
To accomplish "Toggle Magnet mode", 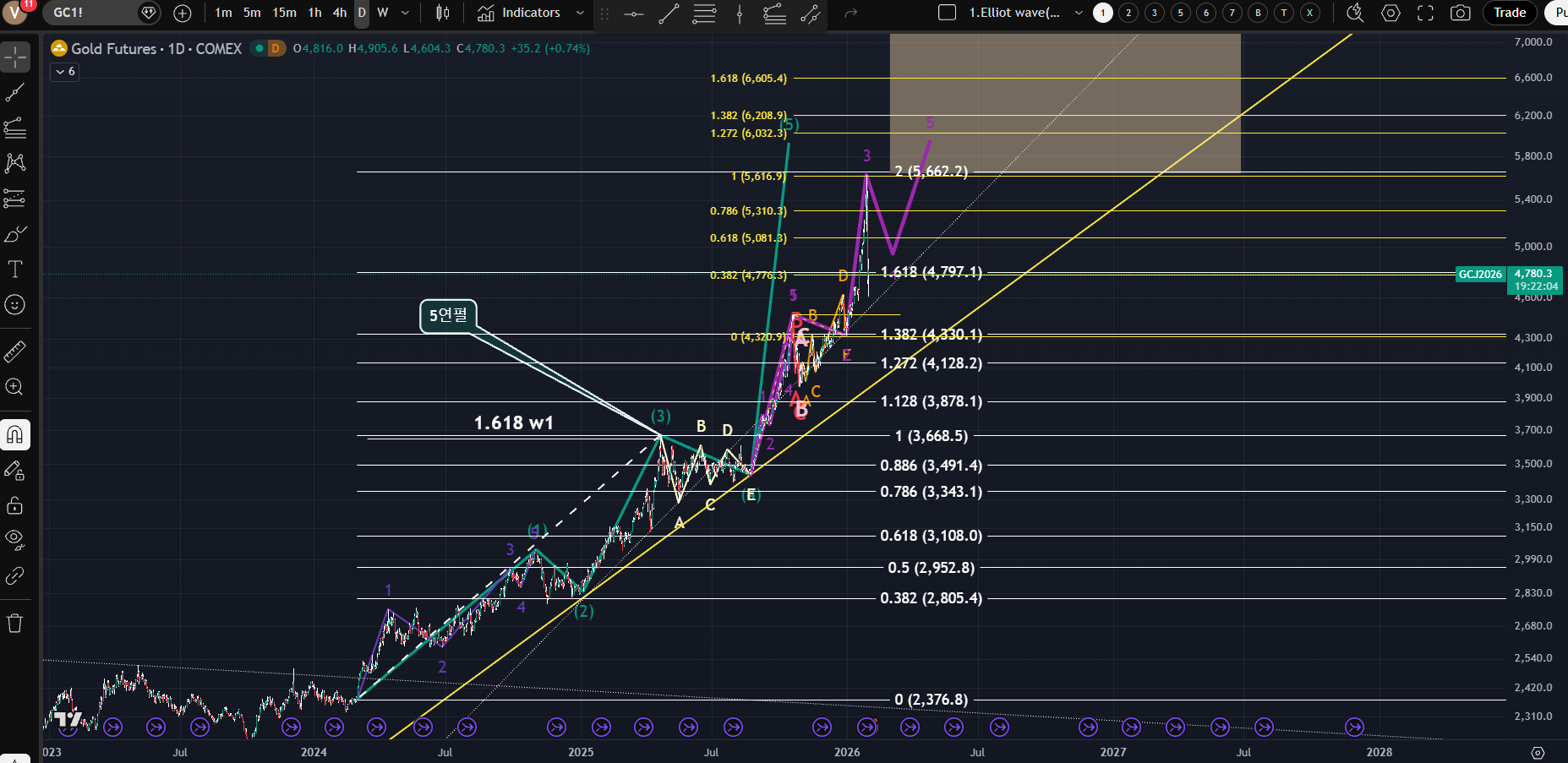I will [15, 435].
